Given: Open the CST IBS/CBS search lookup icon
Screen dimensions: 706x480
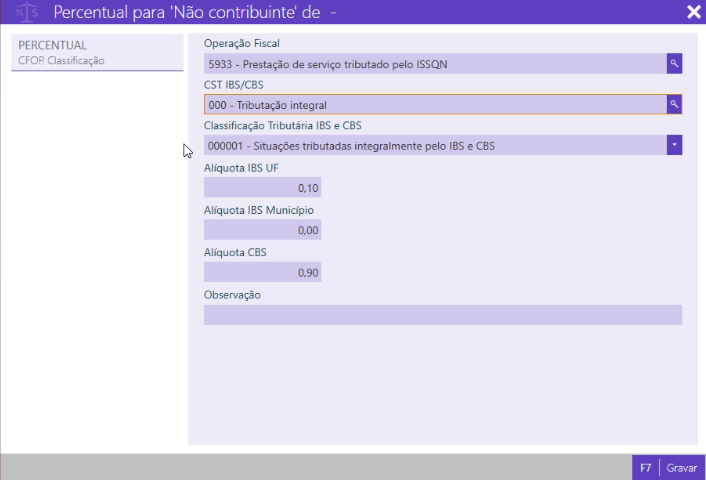Looking at the screenshot, I should point(675,104).
